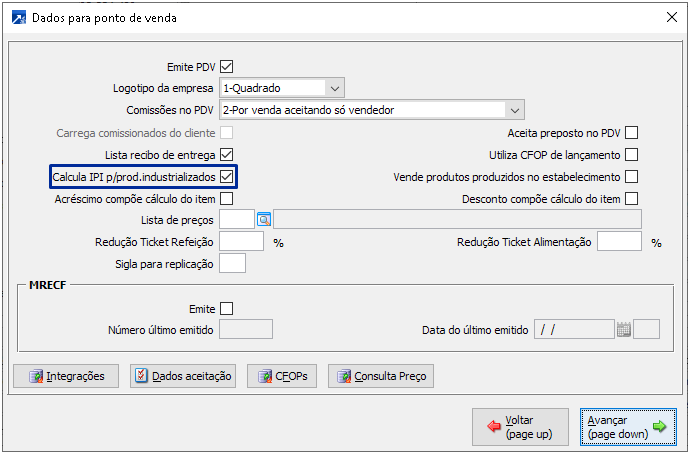The height and width of the screenshot is (455, 691).
Task: Click the CFOPs button
Action: click(x=281, y=376)
